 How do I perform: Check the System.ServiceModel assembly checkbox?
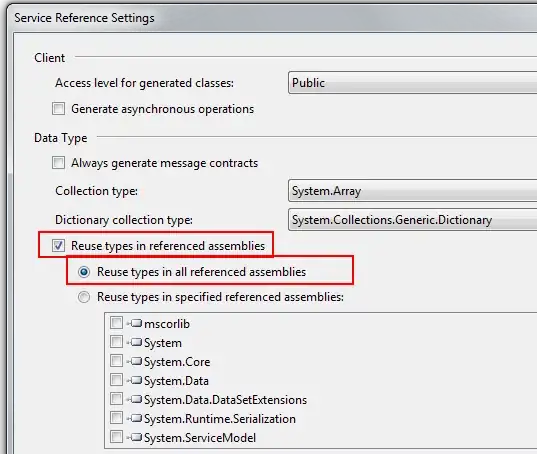(116, 437)
